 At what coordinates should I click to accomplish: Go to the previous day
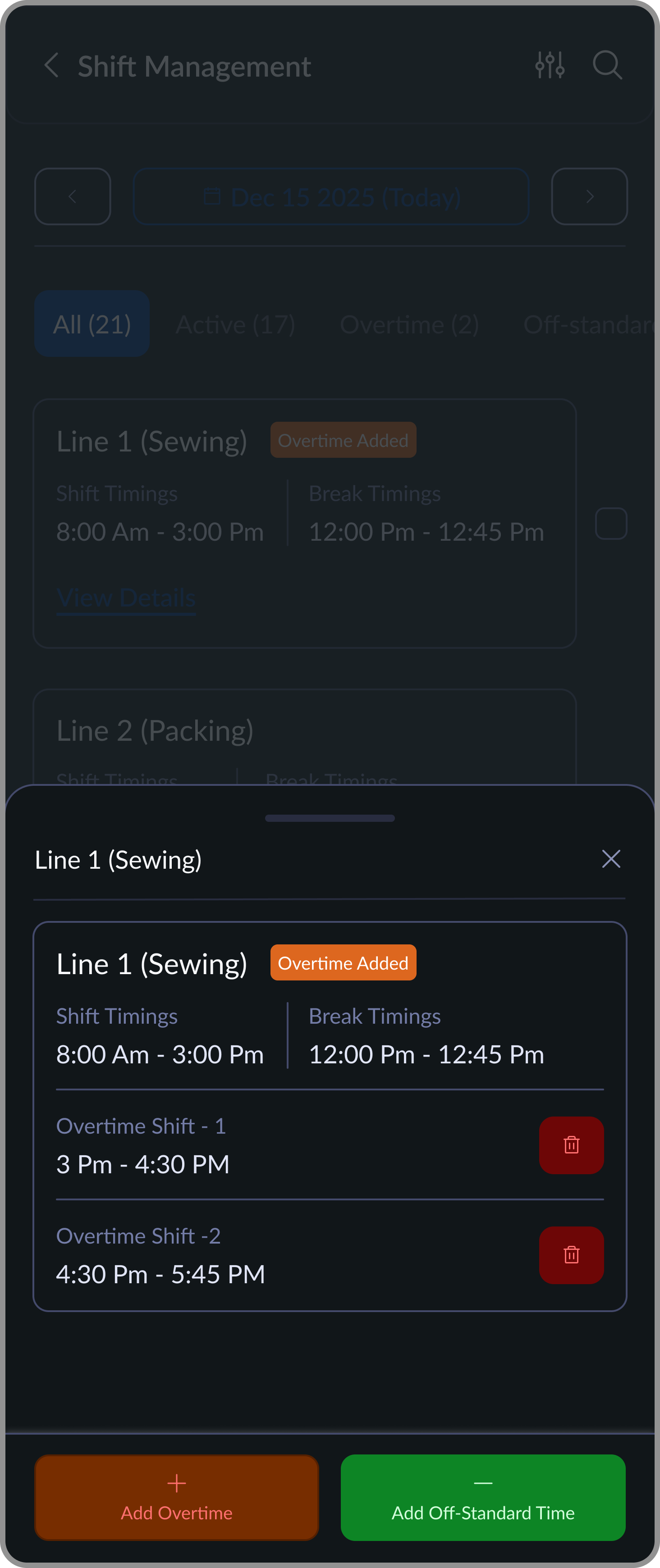click(x=73, y=196)
